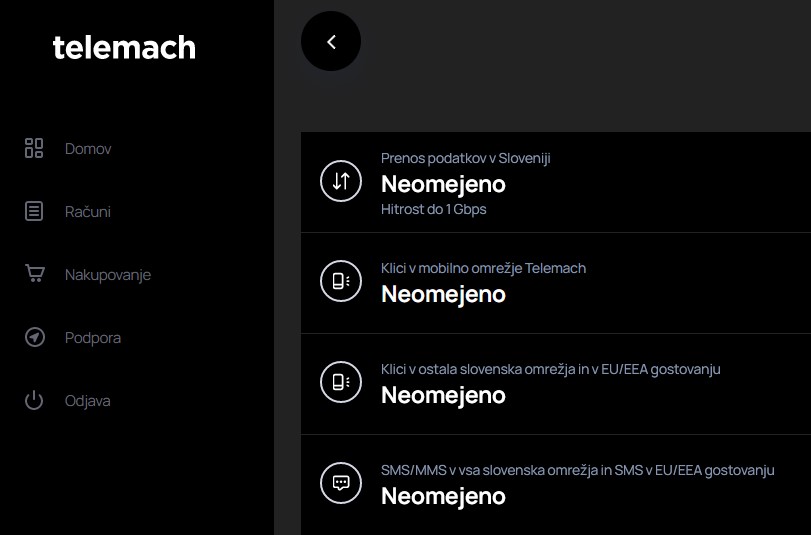This screenshot has height=535, width=811.
Task: Open Podpora support page
Action: (x=93, y=338)
